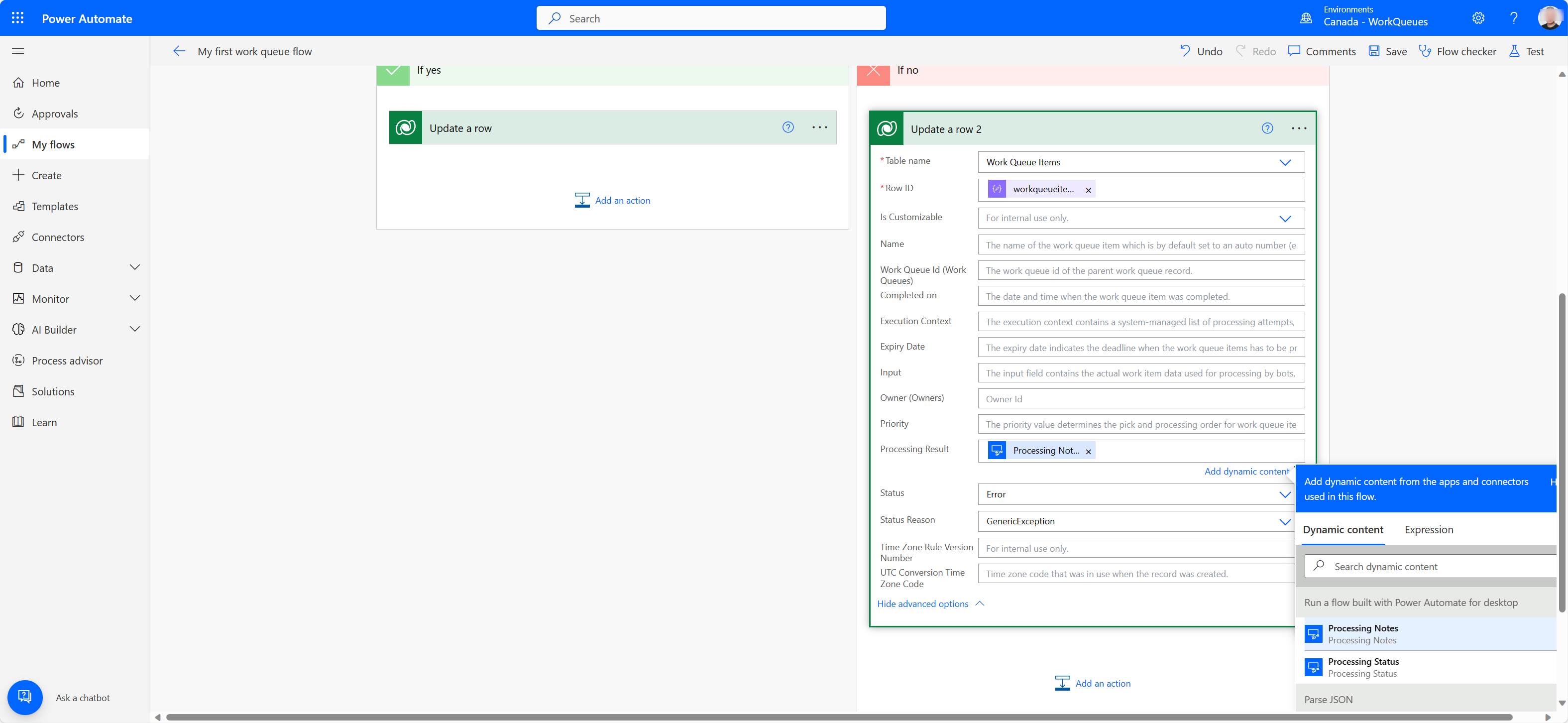Switch to the Expression tab
1568x723 pixels.
(1429, 530)
